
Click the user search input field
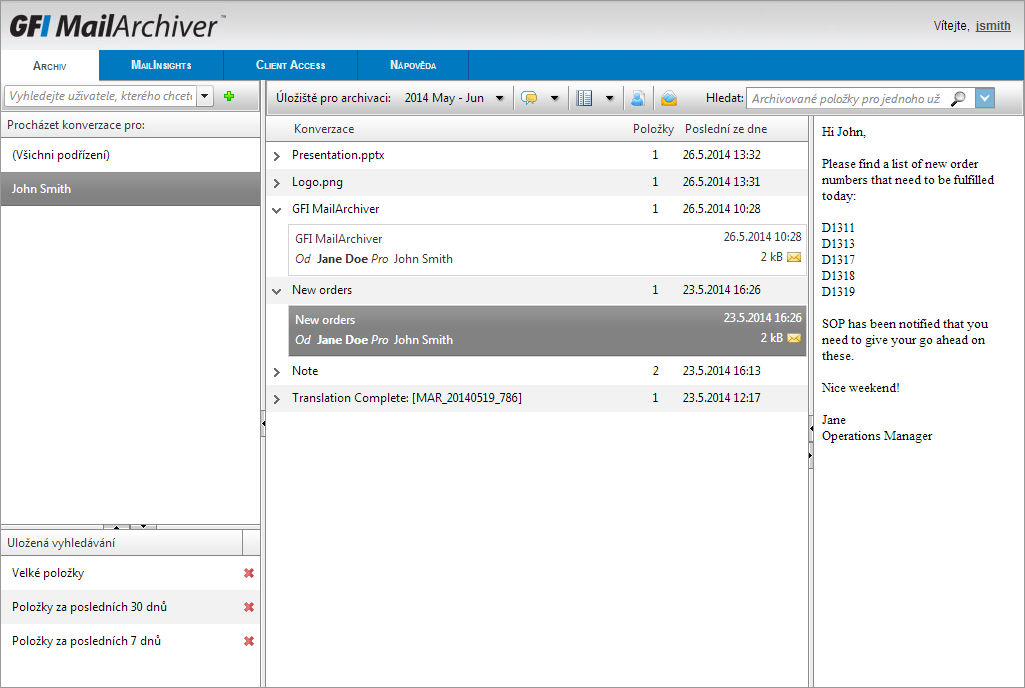(101, 96)
